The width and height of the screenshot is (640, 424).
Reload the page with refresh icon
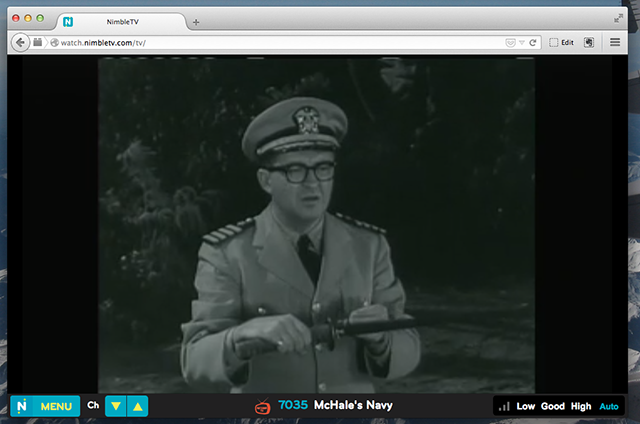tap(533, 42)
